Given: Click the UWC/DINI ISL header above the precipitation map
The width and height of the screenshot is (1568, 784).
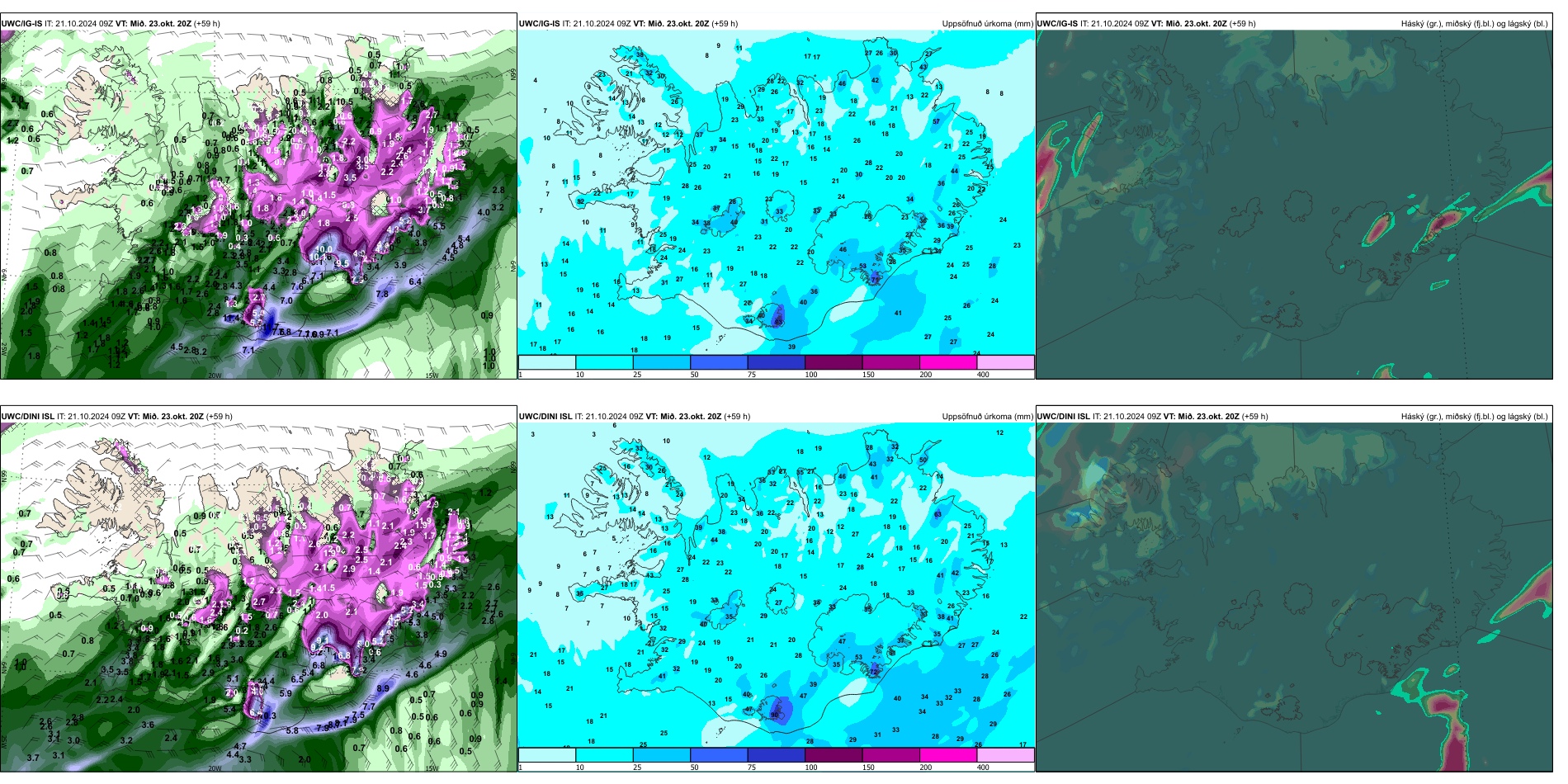Looking at the screenshot, I should [635, 417].
